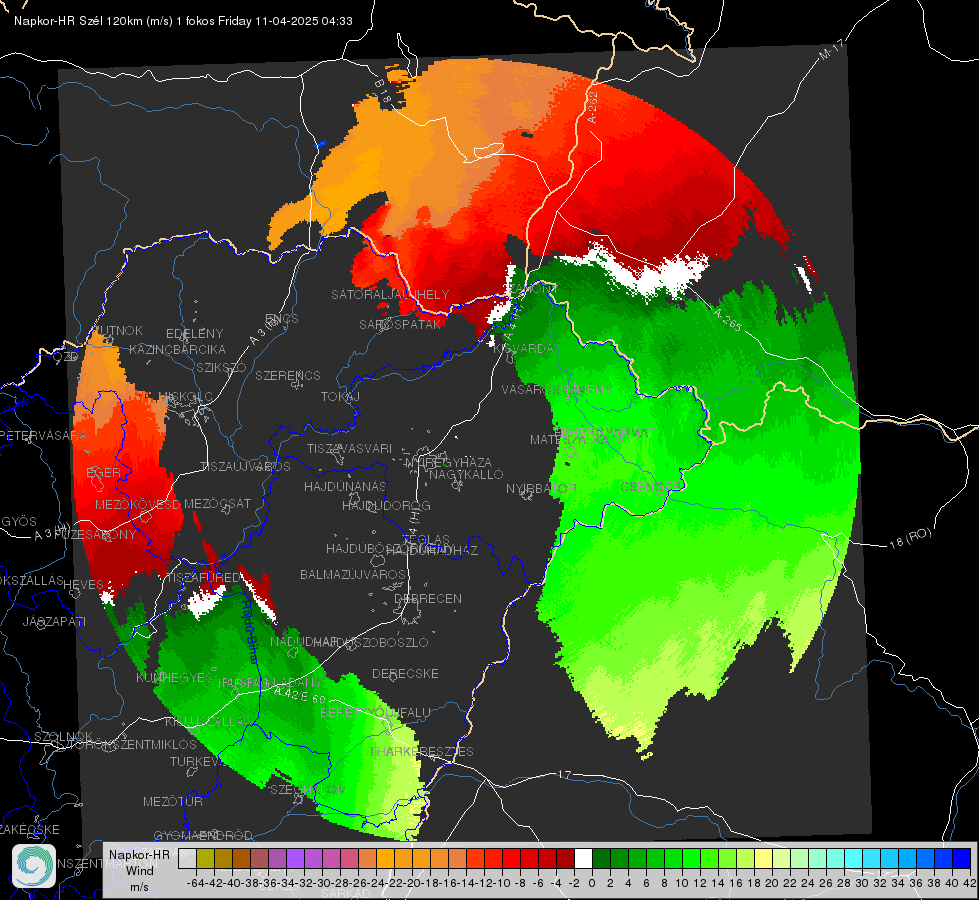Image resolution: width=979 pixels, height=900 pixels.
Task: Click the SAROSPATAK label
Action: (400, 324)
